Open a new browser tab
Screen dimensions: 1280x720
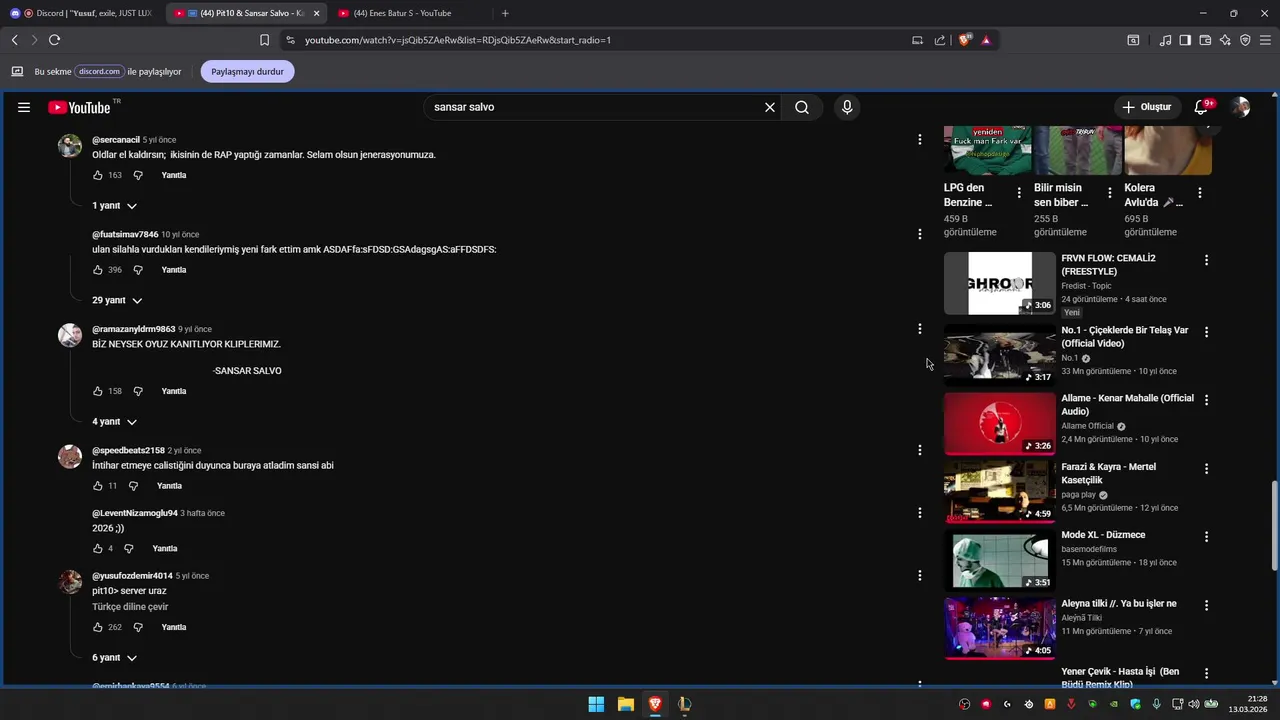coord(505,13)
